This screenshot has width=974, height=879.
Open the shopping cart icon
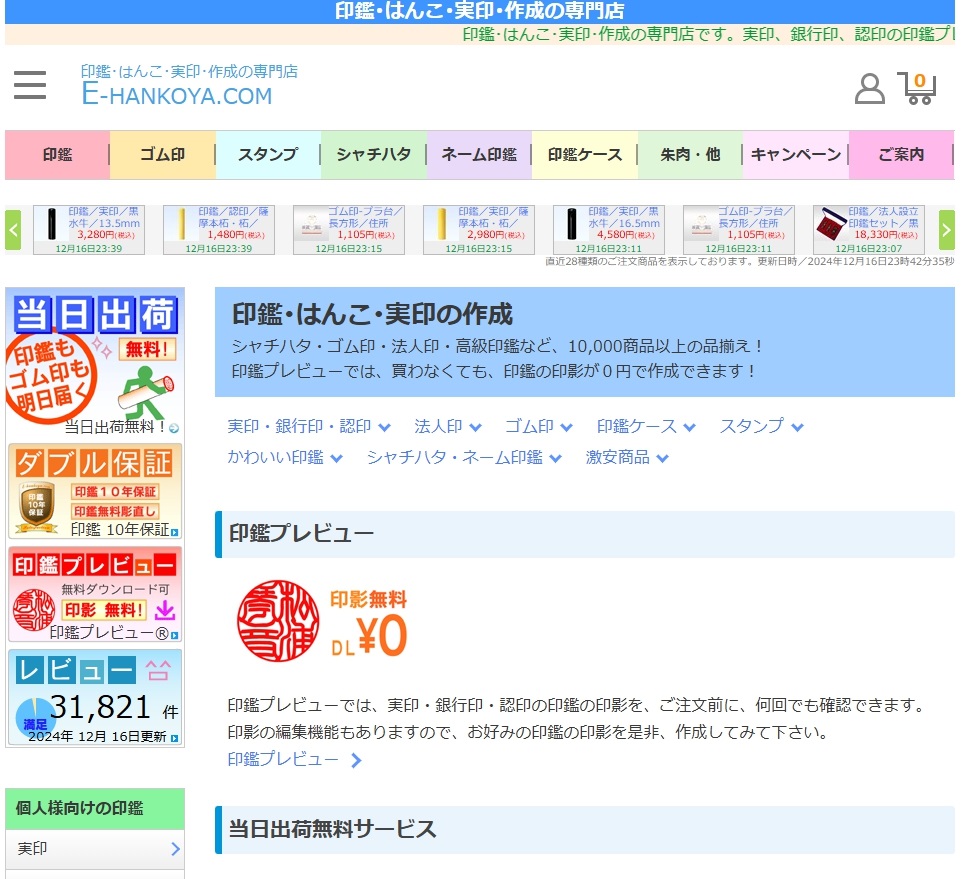pyautogui.click(x=917, y=88)
